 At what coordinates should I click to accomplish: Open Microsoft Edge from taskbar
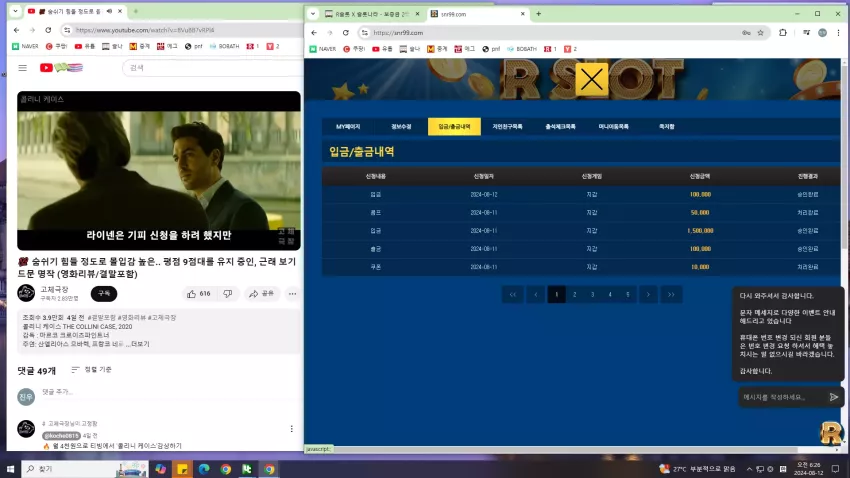[x=204, y=469]
